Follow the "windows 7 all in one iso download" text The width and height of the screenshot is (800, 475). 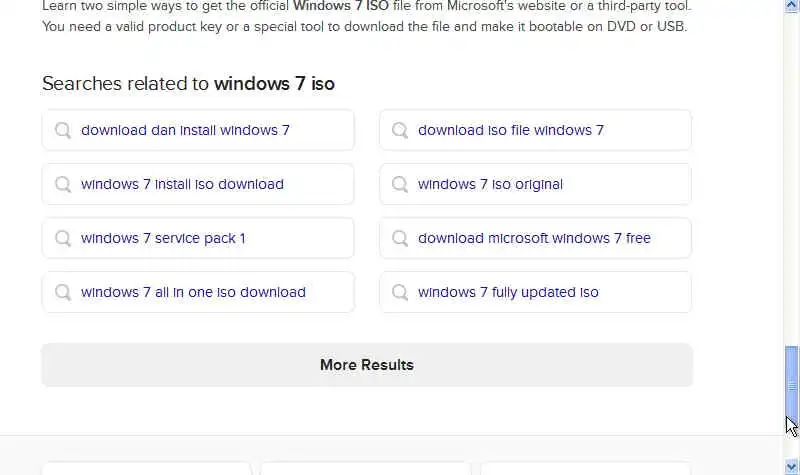(193, 292)
